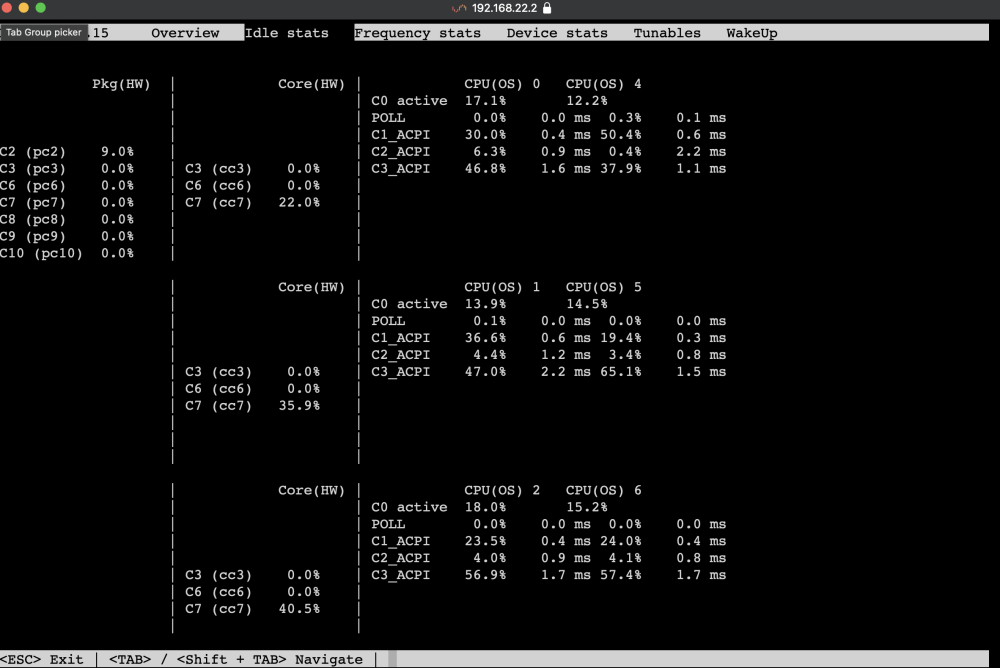1000x668 pixels.
Task: Click the CPU(OS) 1 column header
Action: point(502,287)
